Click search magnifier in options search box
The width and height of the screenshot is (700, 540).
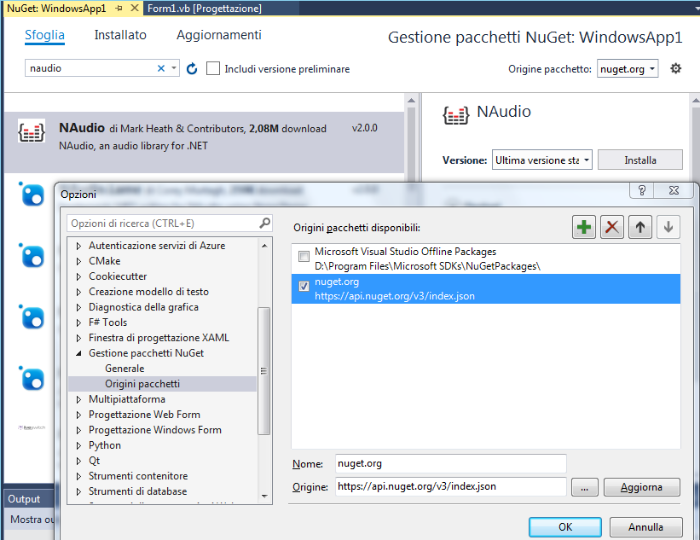point(265,223)
